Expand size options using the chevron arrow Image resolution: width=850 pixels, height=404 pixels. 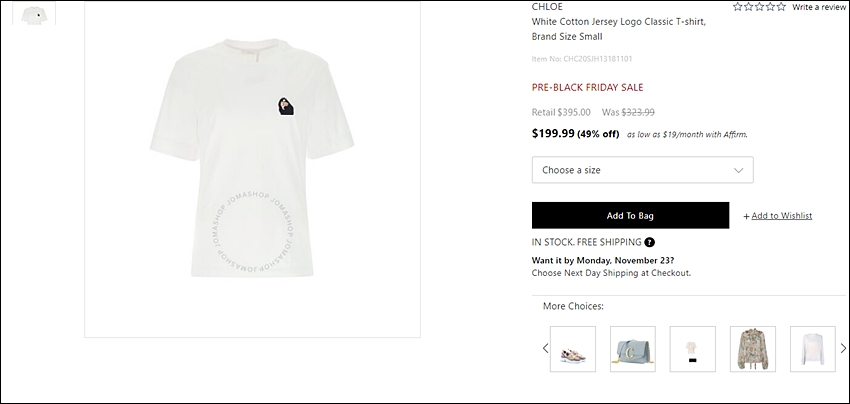coord(738,170)
